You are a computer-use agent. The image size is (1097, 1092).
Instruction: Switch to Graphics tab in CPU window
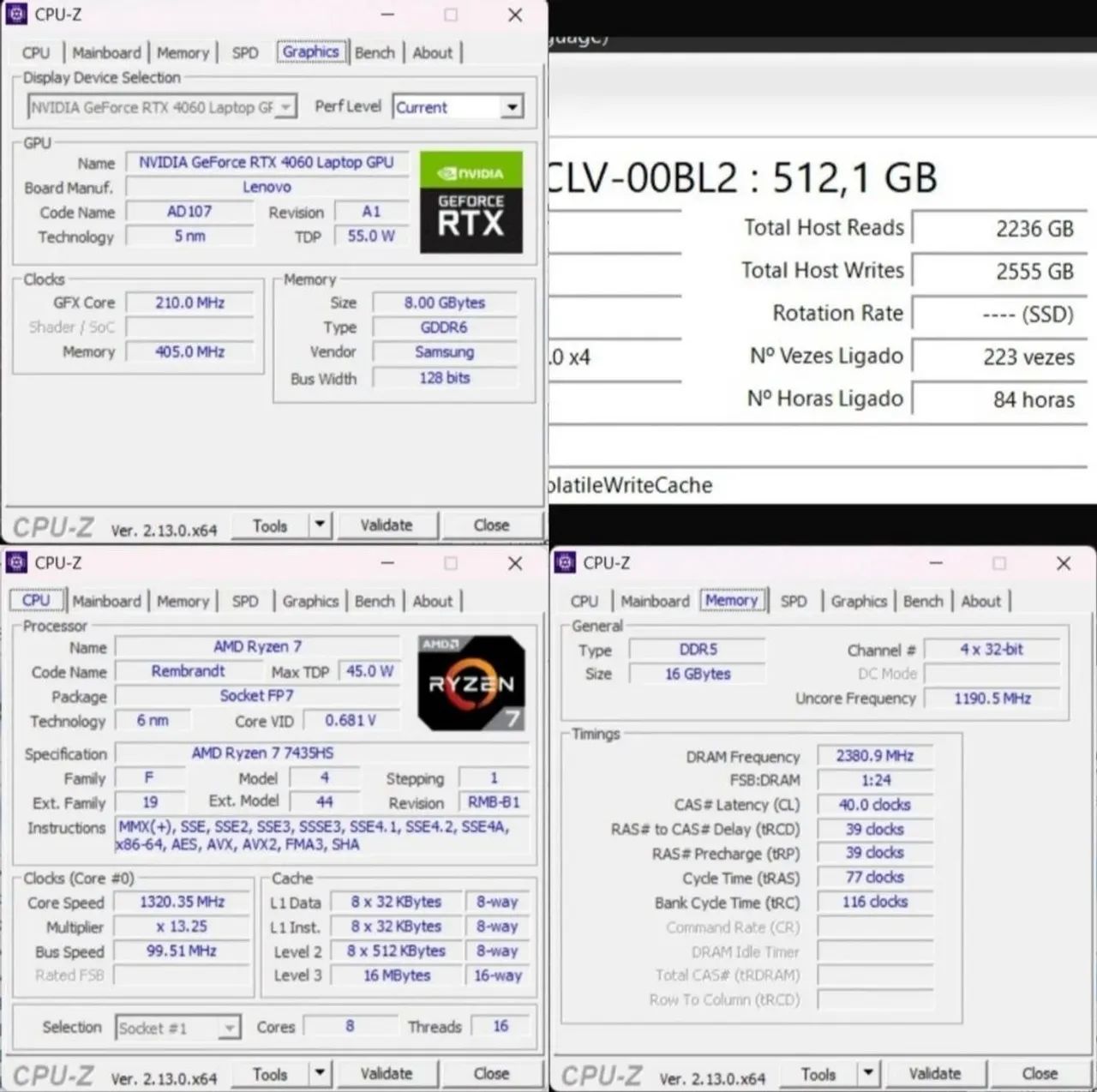(310, 602)
